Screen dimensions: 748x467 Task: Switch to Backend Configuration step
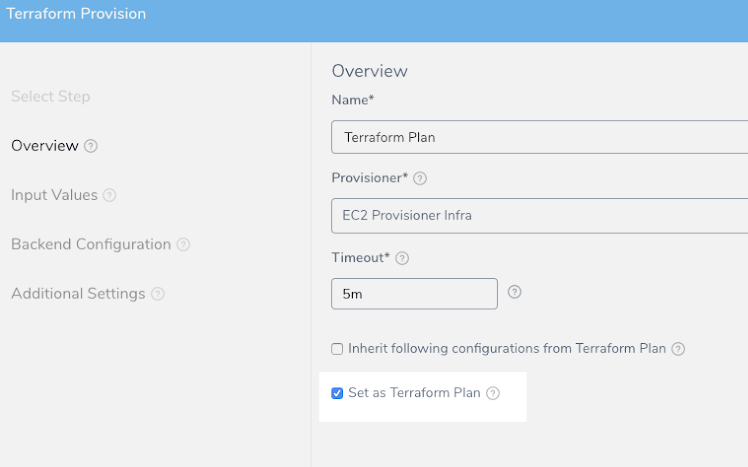click(91, 244)
